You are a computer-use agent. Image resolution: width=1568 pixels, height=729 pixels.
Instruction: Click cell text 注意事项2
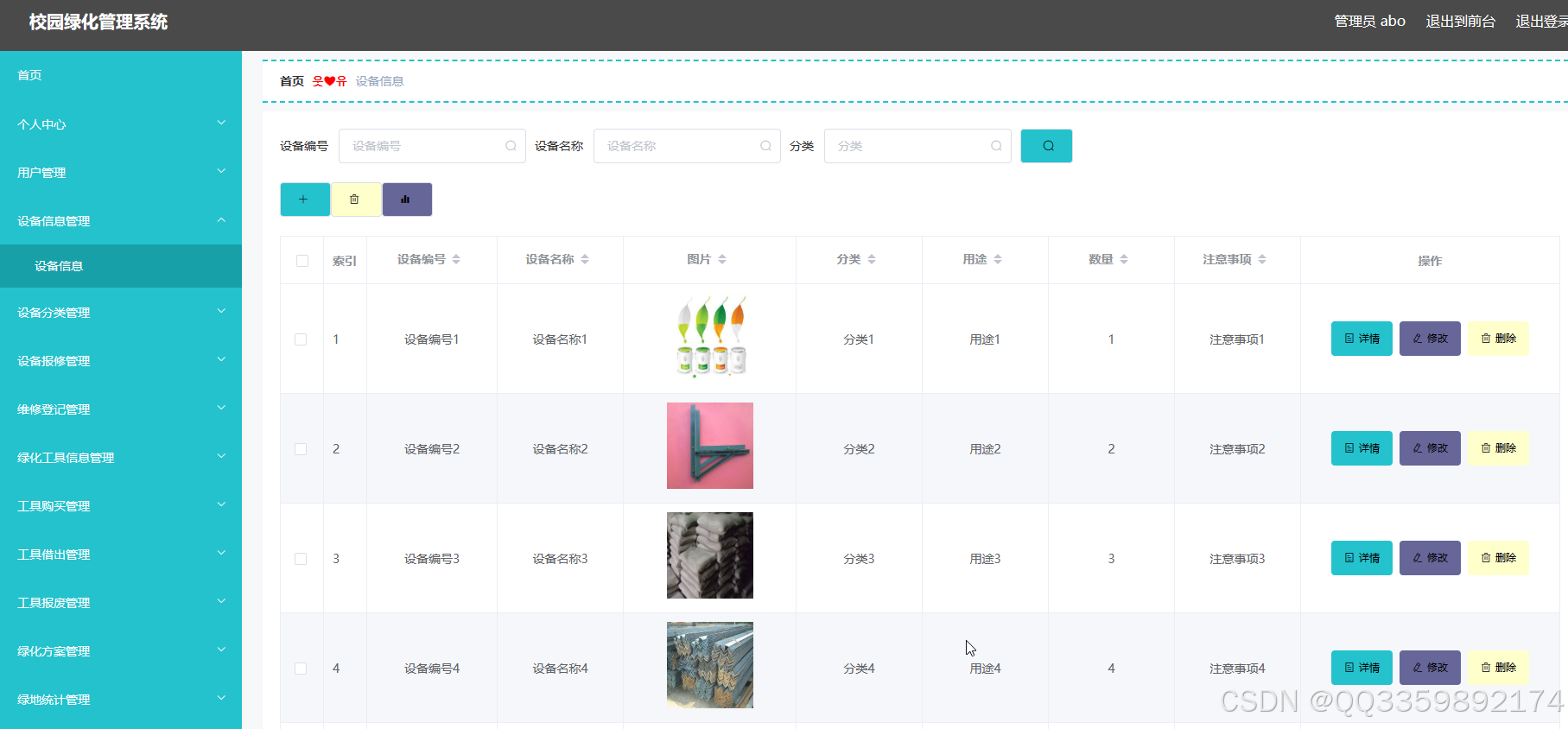(x=1237, y=449)
